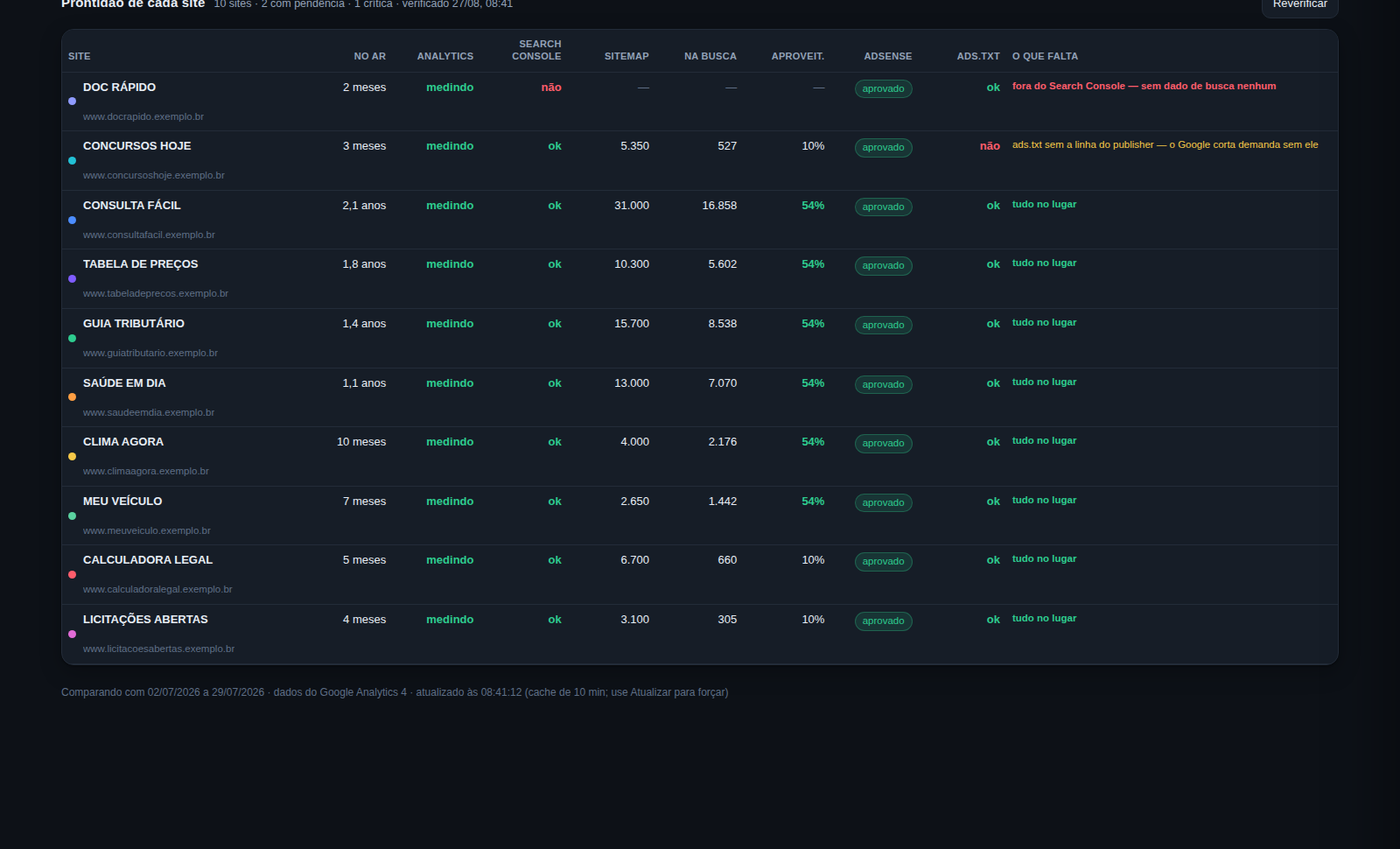Open www.concursoshoje.exemplo.br link
1400x849 pixels.
[154, 175]
